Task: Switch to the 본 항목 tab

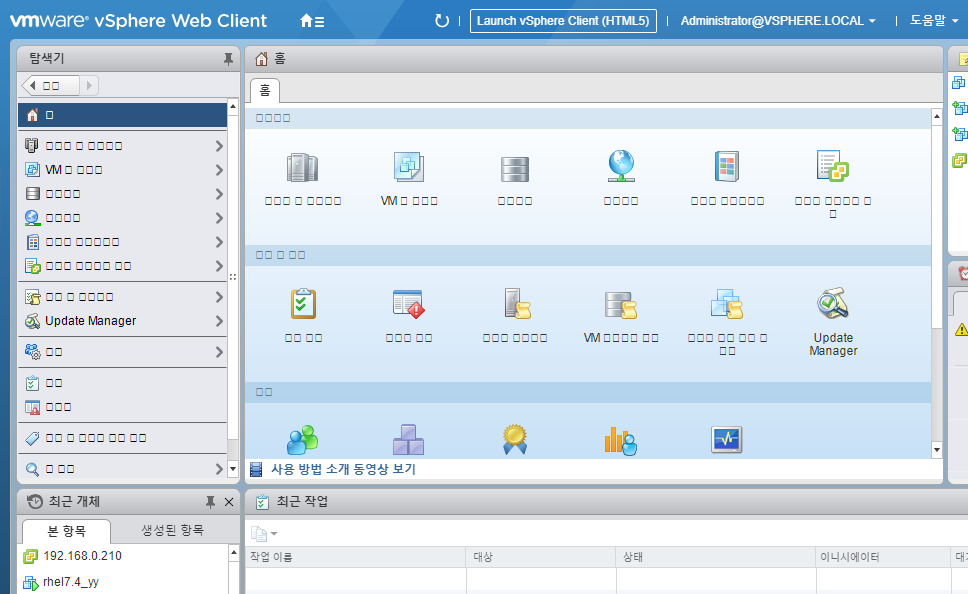Action: coord(67,531)
